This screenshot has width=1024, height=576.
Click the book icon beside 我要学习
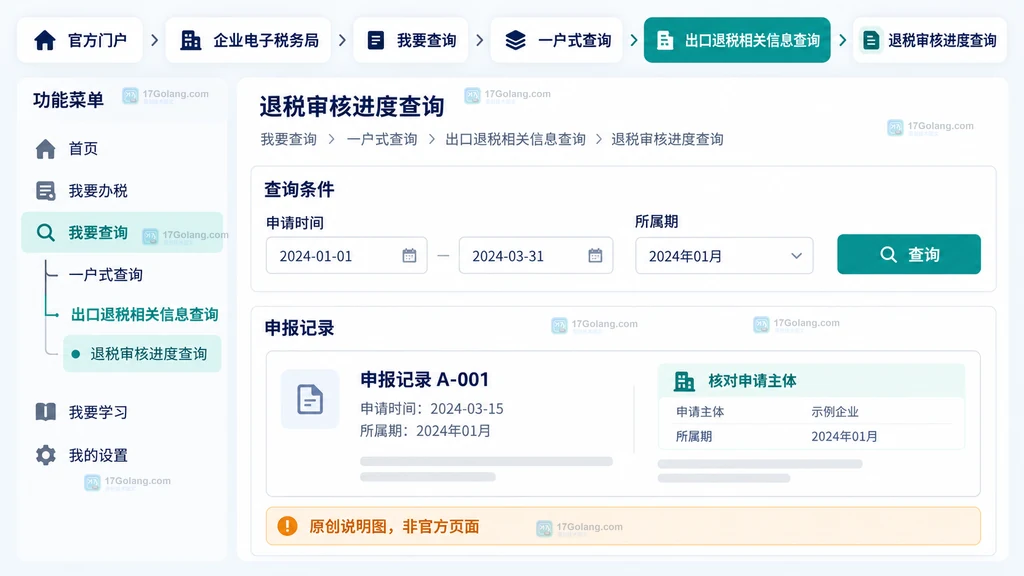pyautogui.click(x=46, y=412)
